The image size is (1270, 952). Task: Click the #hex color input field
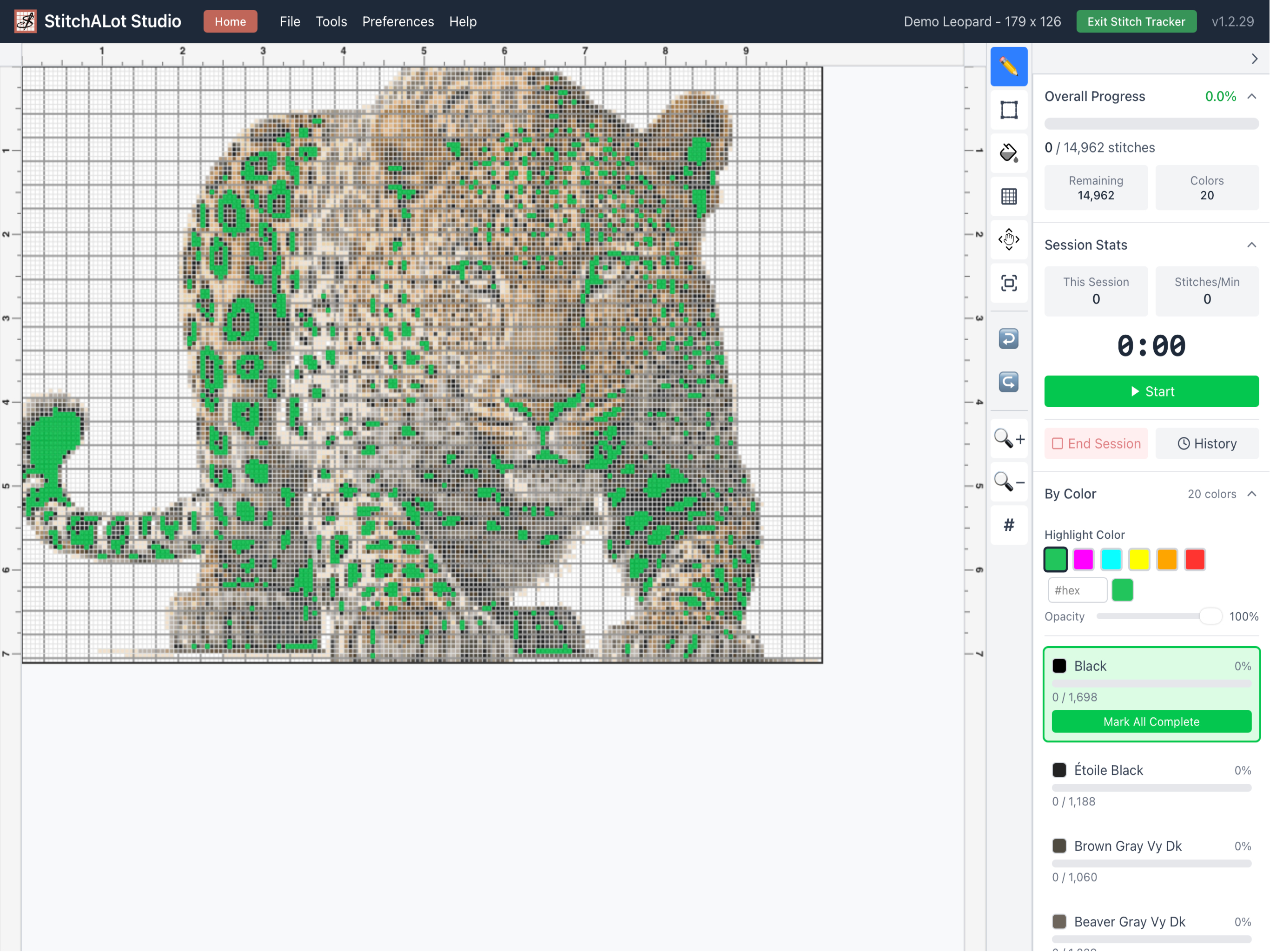point(1077,590)
